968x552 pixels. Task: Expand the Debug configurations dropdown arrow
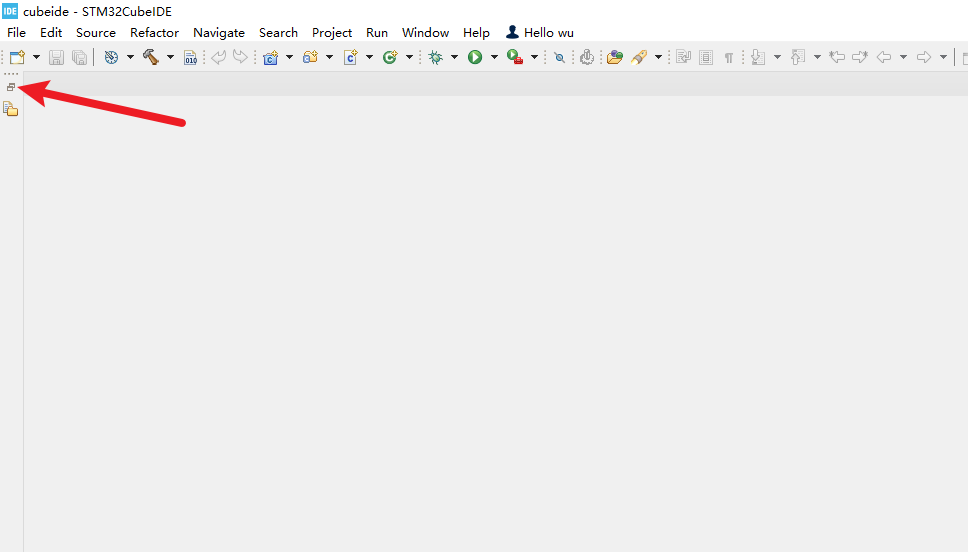tap(454, 57)
